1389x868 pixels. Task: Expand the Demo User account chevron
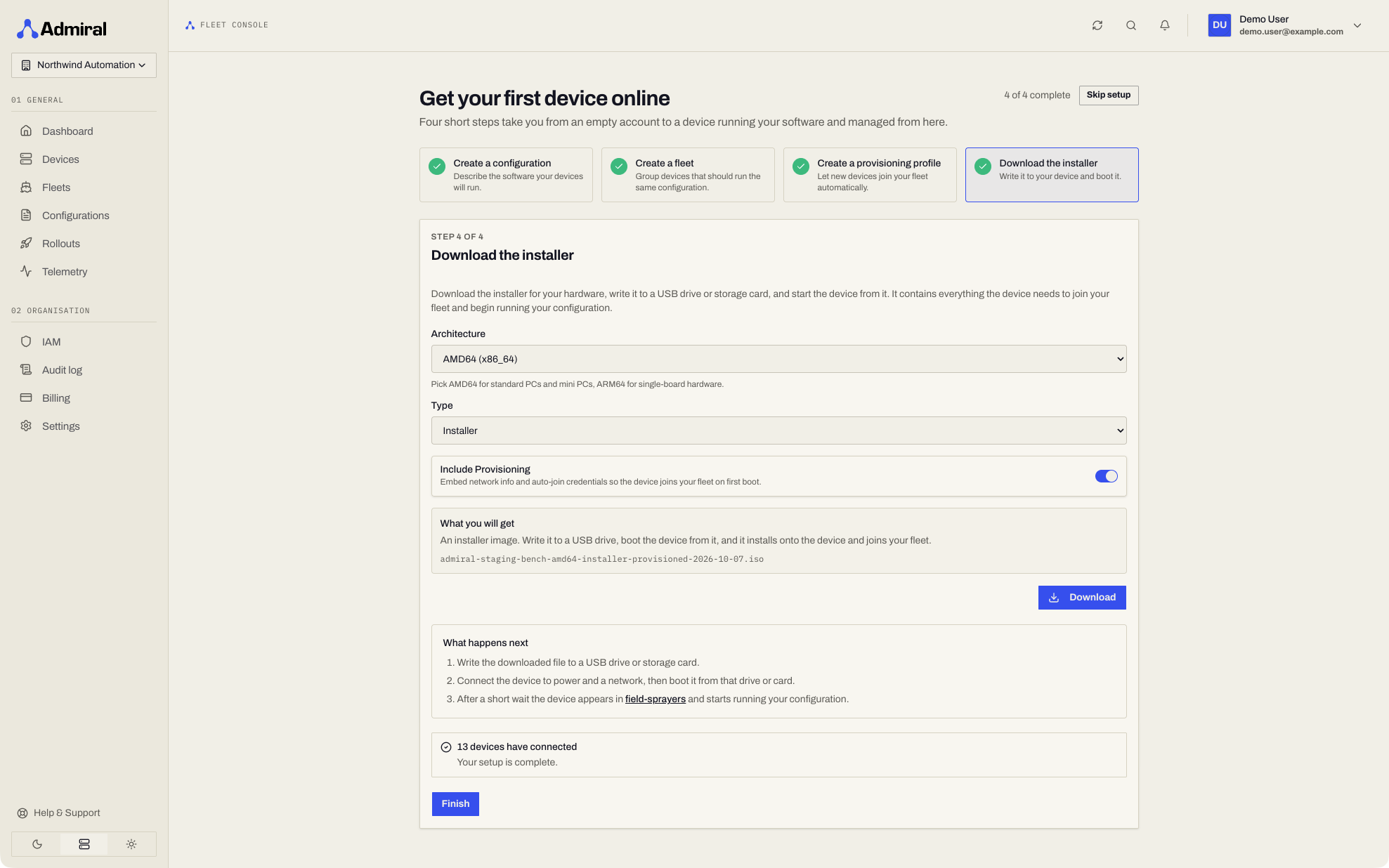(1357, 25)
